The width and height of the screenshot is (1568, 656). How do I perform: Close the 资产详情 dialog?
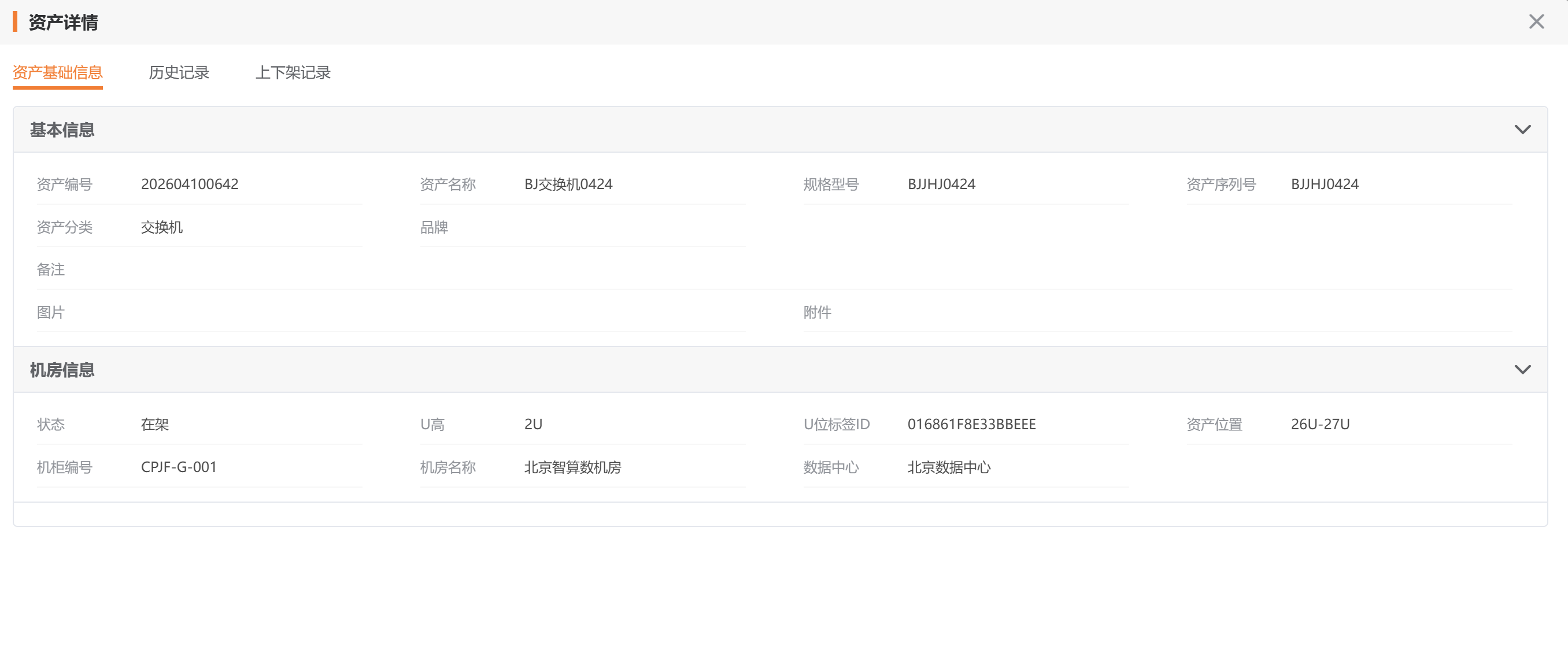point(1536,22)
